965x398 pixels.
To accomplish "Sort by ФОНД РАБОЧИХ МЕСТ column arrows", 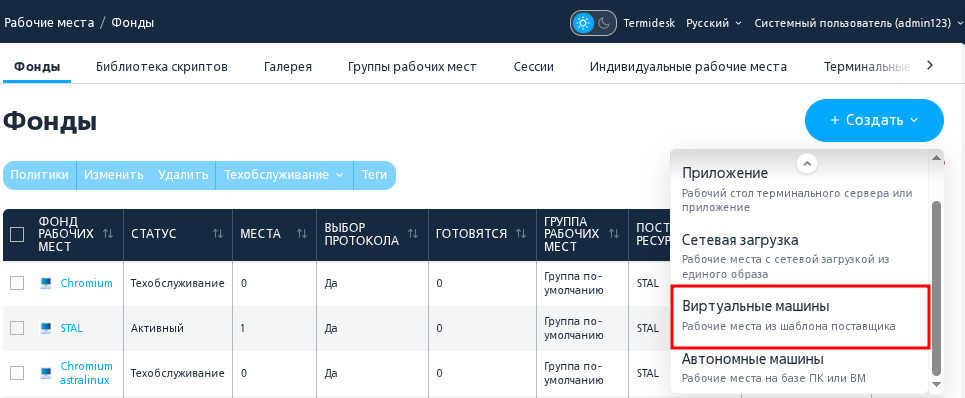I will 108,234.
